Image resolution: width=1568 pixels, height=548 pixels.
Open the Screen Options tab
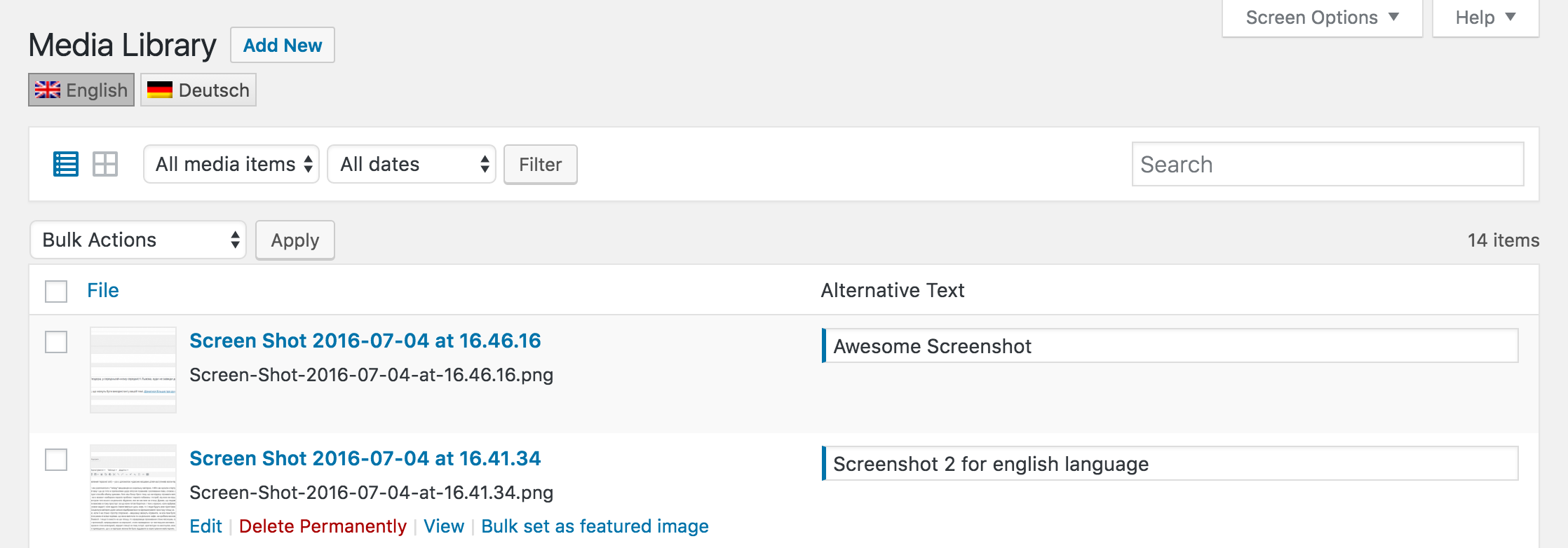click(1322, 18)
